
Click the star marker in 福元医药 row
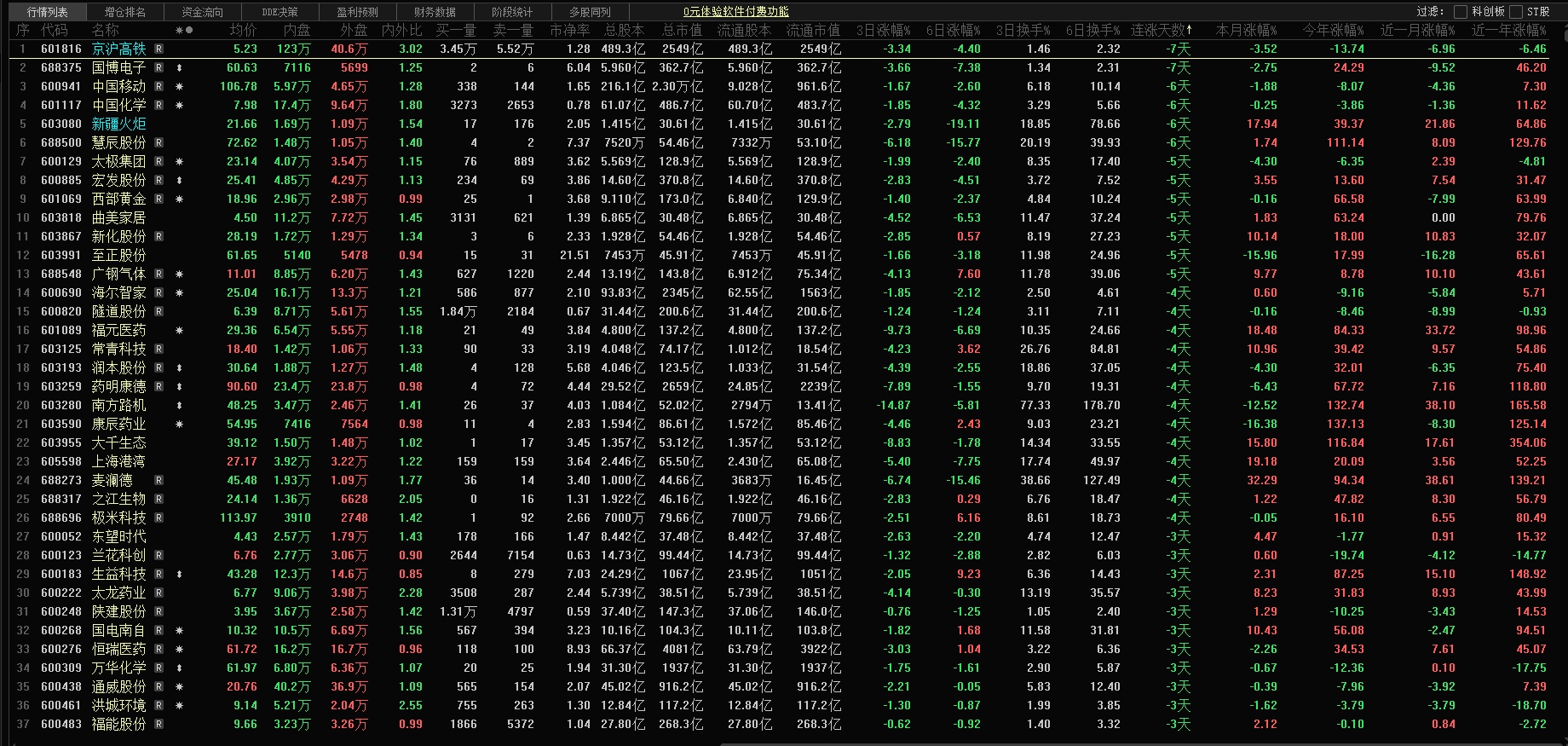point(179,331)
